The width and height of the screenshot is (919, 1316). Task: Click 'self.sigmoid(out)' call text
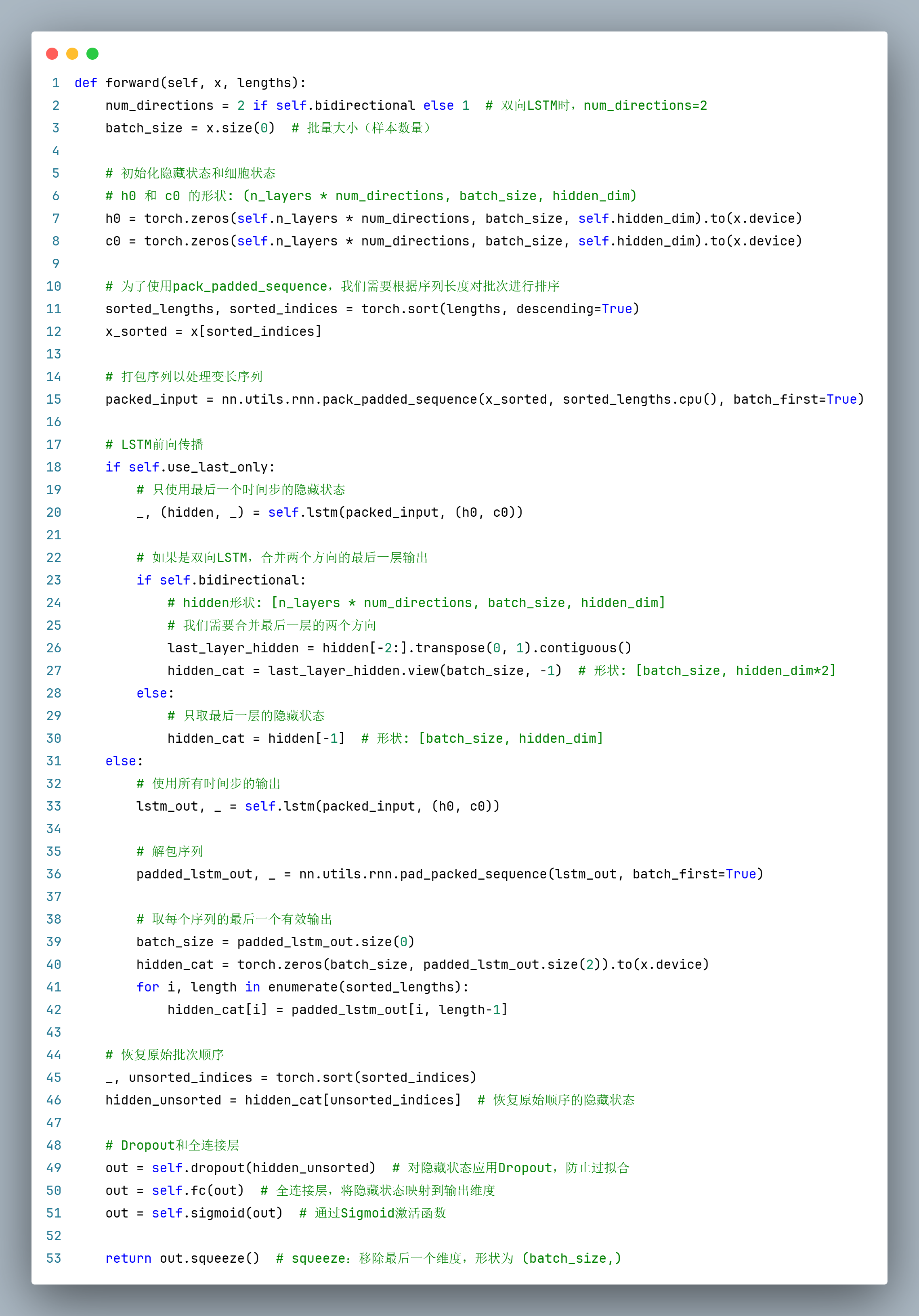217,1213
